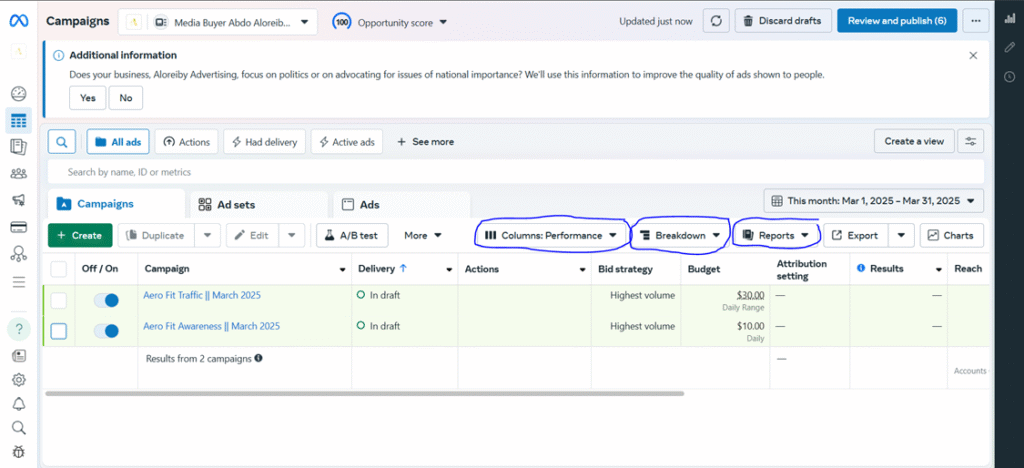Click Review and publish (6)
The height and width of the screenshot is (468, 1024).
point(897,21)
